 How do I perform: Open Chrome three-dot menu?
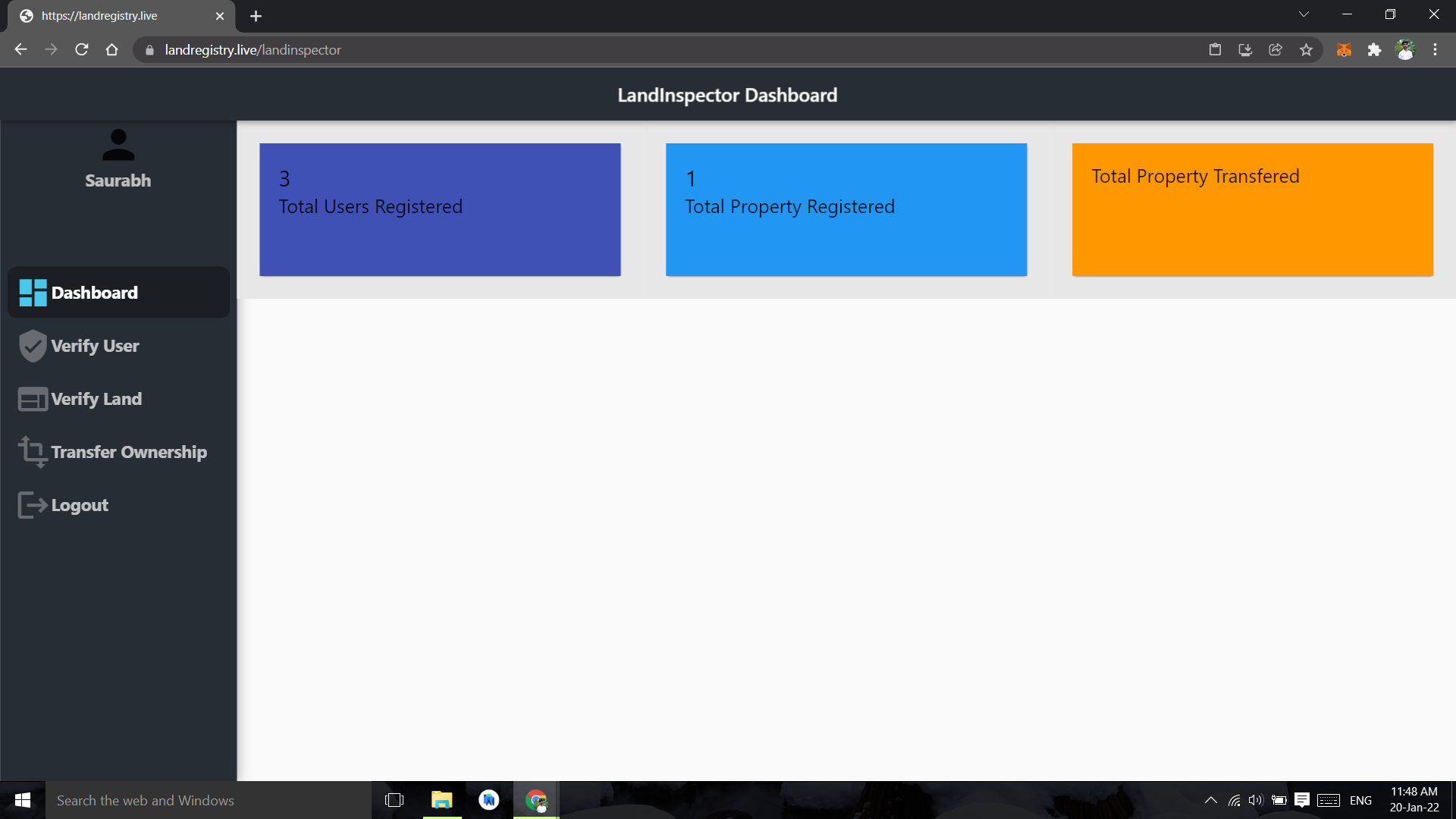[1435, 50]
